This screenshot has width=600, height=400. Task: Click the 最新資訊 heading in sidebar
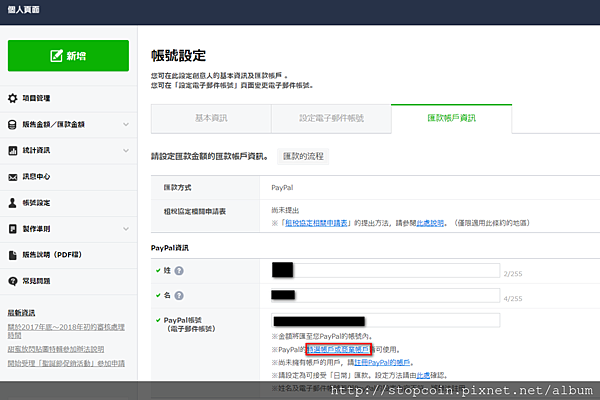(21, 313)
